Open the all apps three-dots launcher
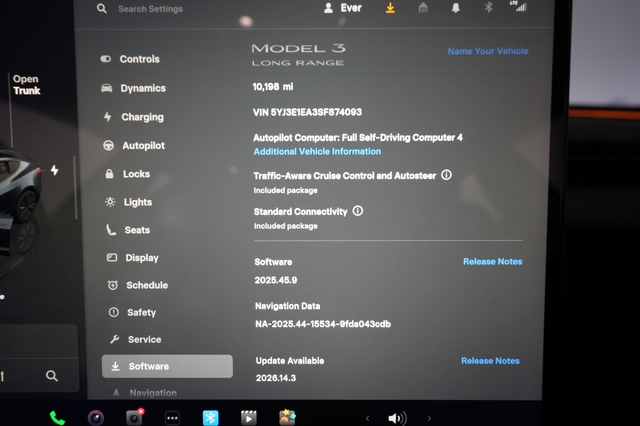640x426 pixels. click(172, 418)
